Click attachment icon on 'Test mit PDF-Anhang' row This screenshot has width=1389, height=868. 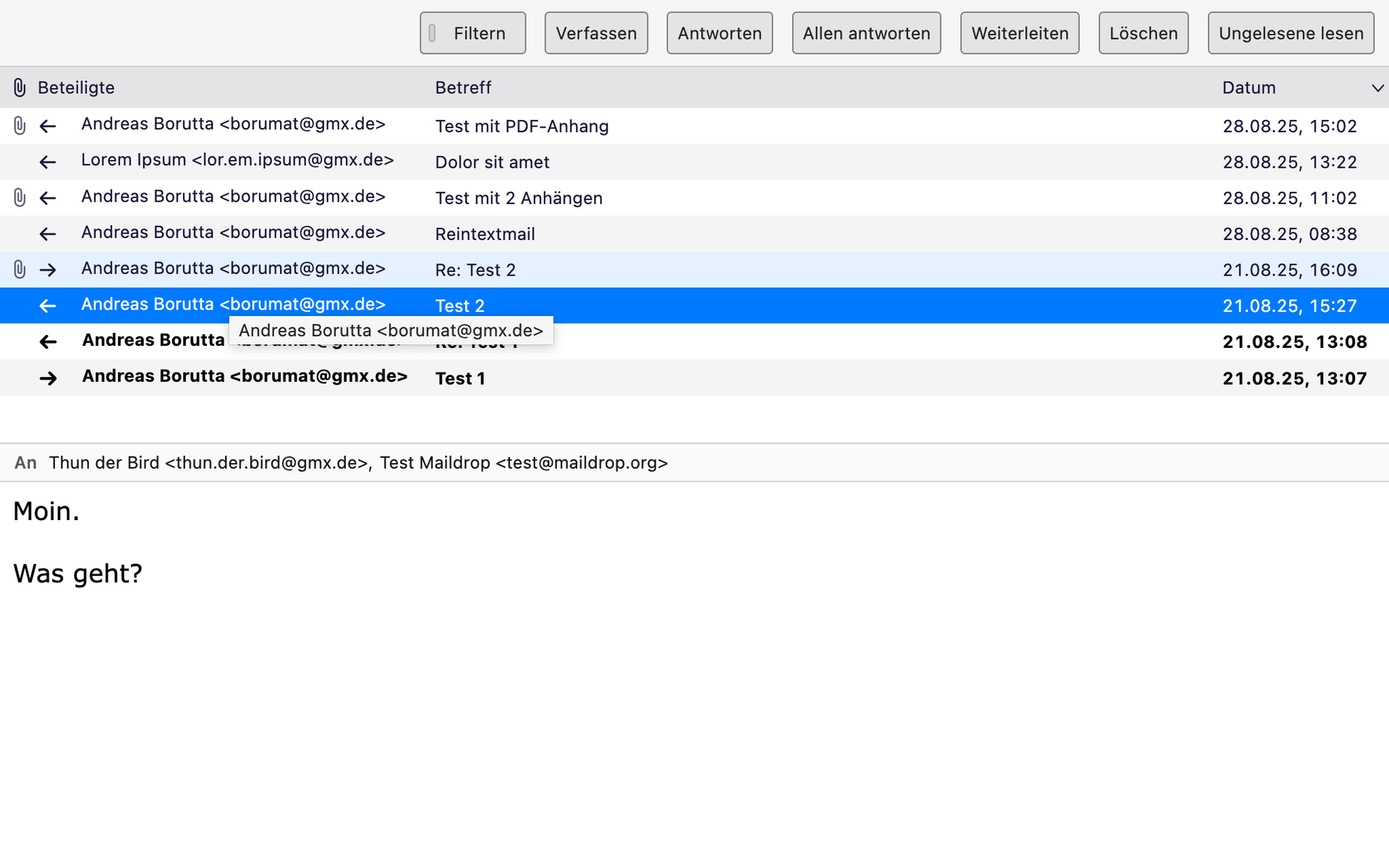tap(20, 126)
